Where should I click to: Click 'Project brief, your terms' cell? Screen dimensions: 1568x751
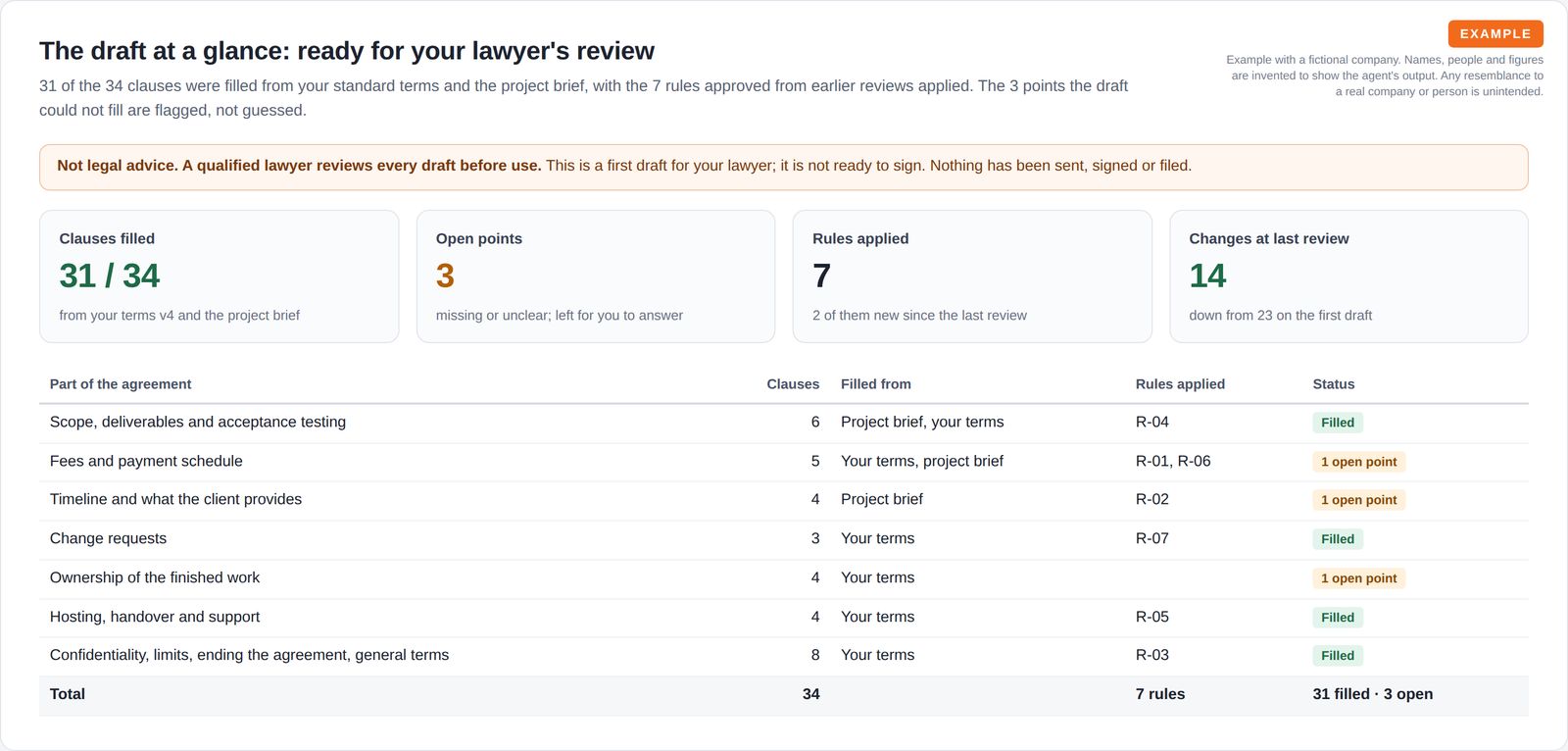(x=922, y=422)
